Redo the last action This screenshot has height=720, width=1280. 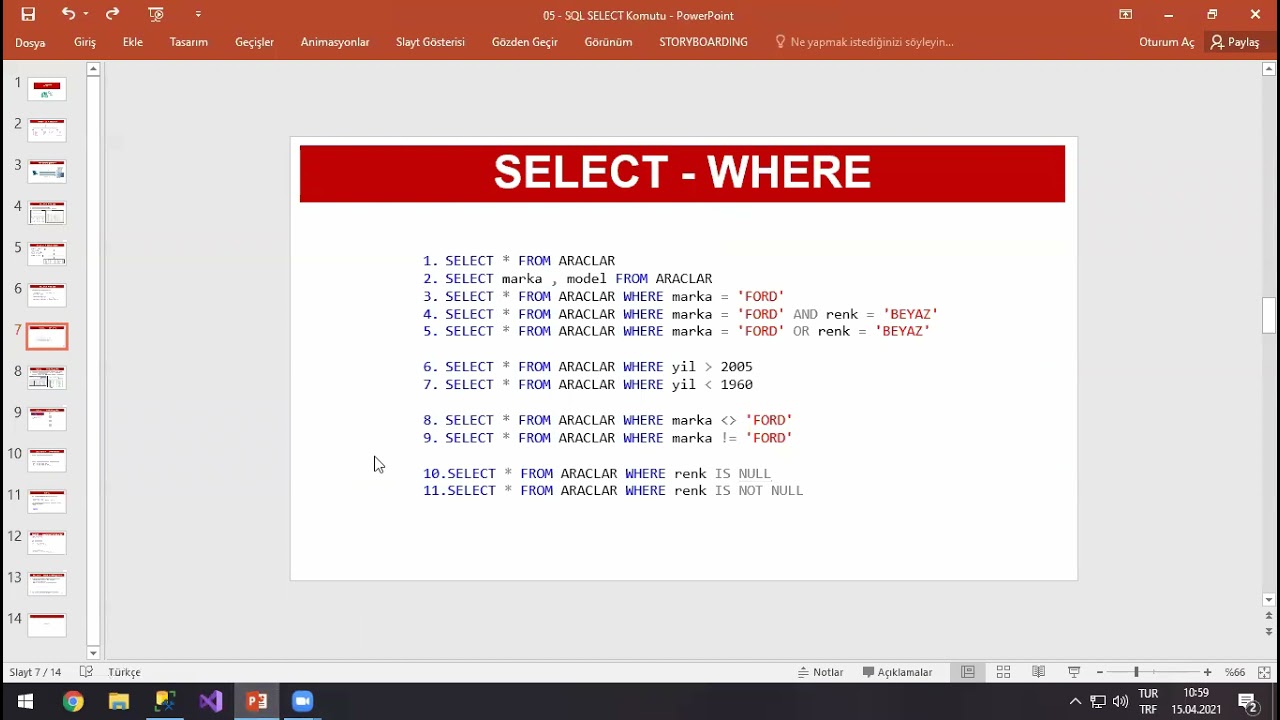pyautogui.click(x=112, y=14)
